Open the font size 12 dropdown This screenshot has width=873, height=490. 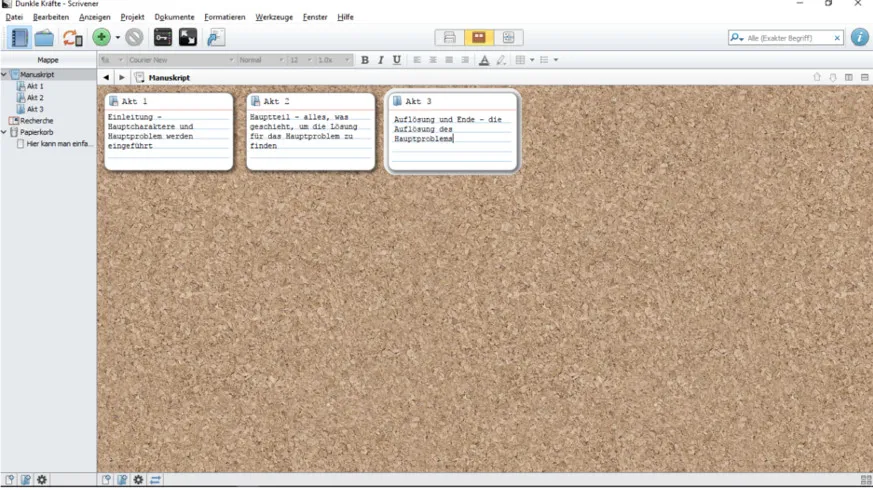pos(300,60)
